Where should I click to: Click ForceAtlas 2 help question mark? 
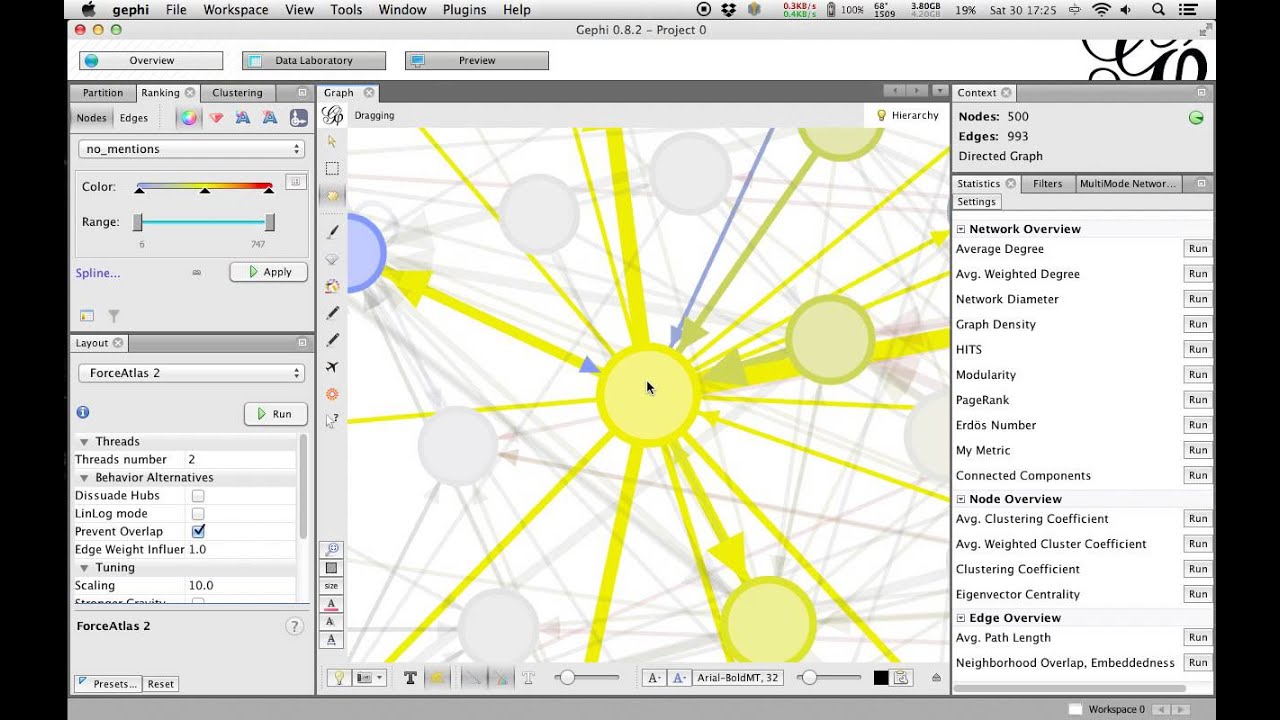(294, 627)
